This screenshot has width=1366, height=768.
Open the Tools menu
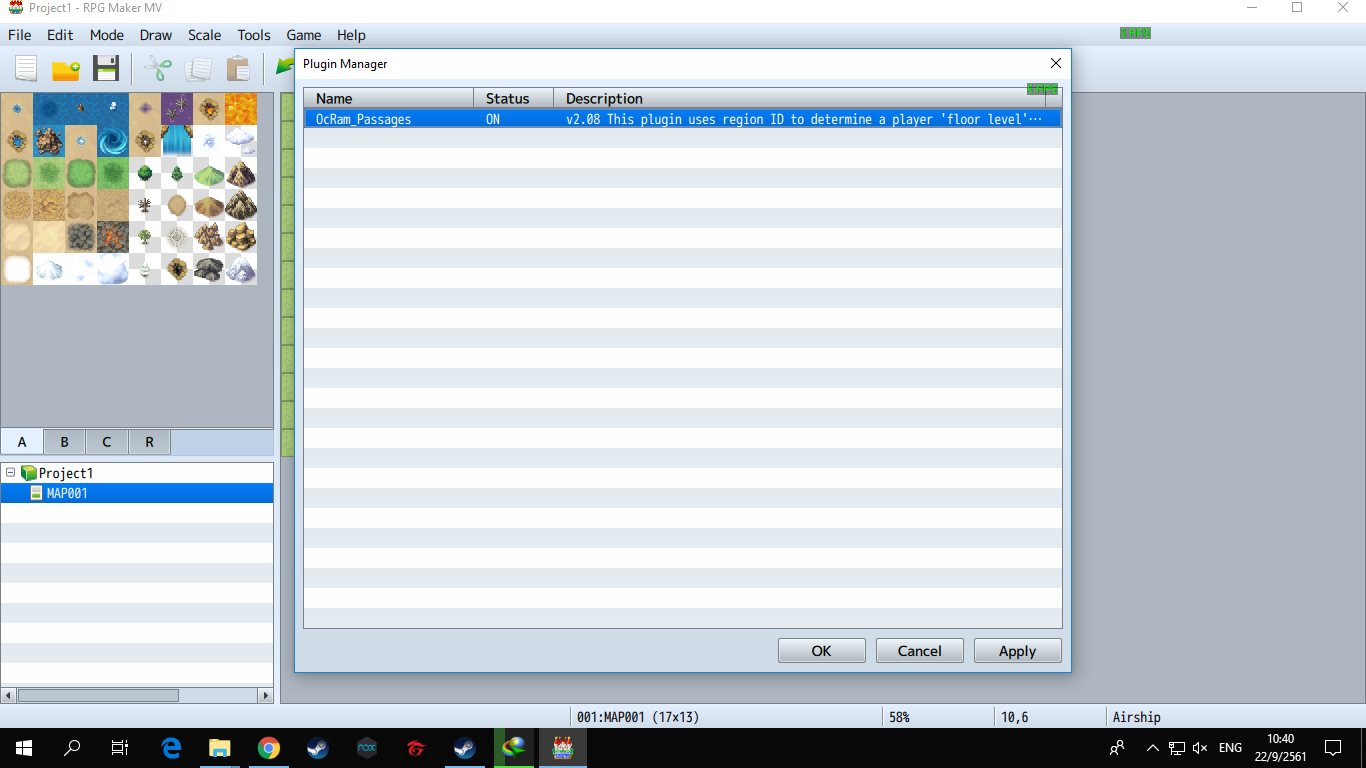(254, 35)
